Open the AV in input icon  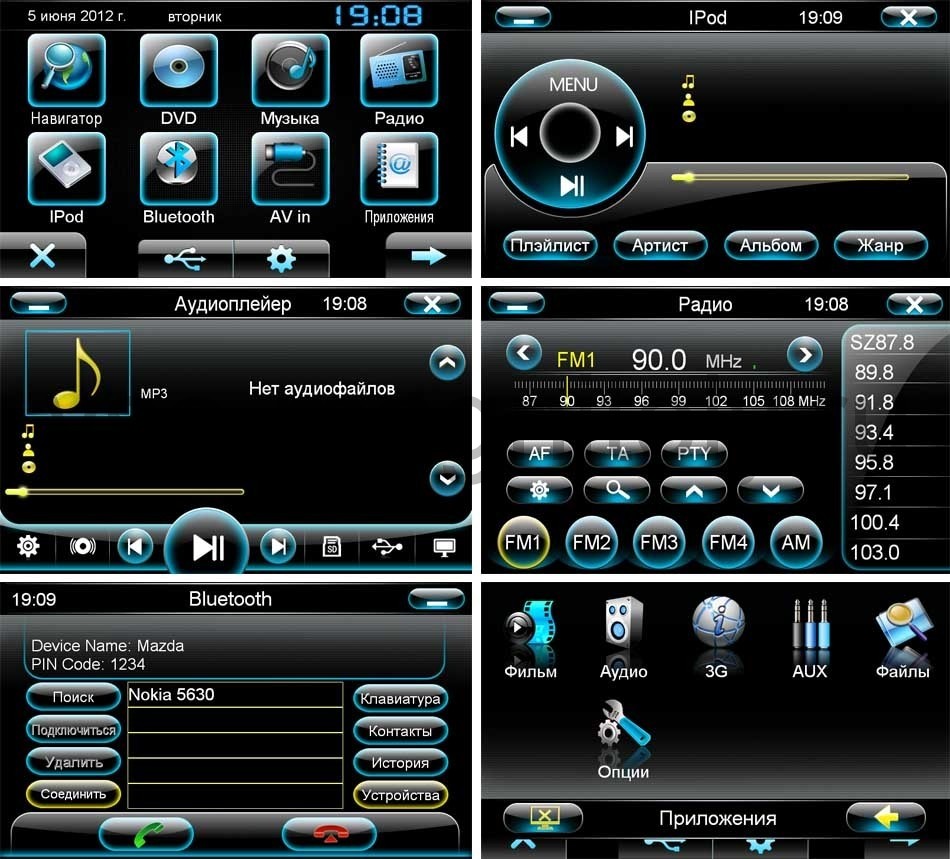pos(289,169)
